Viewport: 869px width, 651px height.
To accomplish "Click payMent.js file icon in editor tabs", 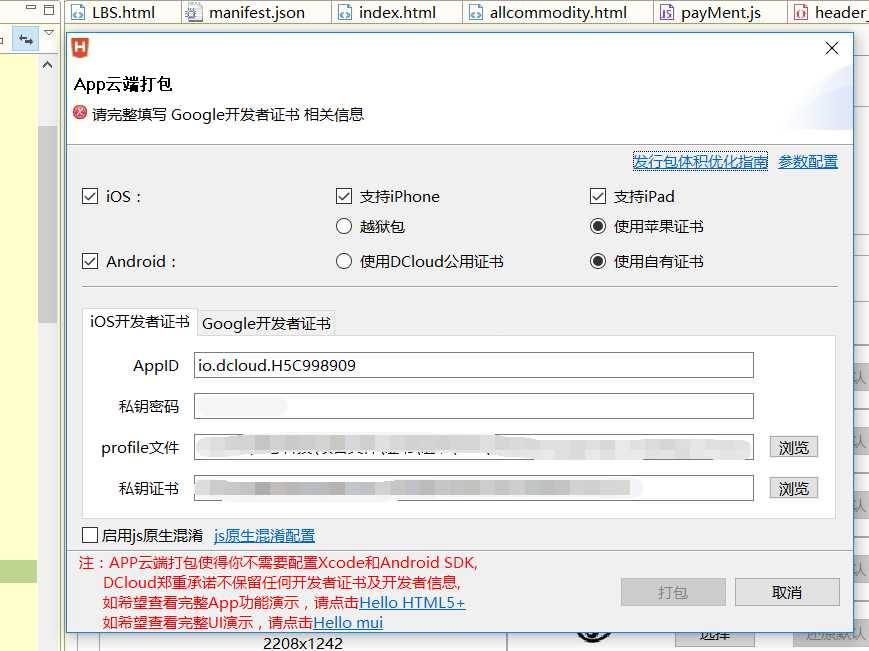I will coord(666,12).
